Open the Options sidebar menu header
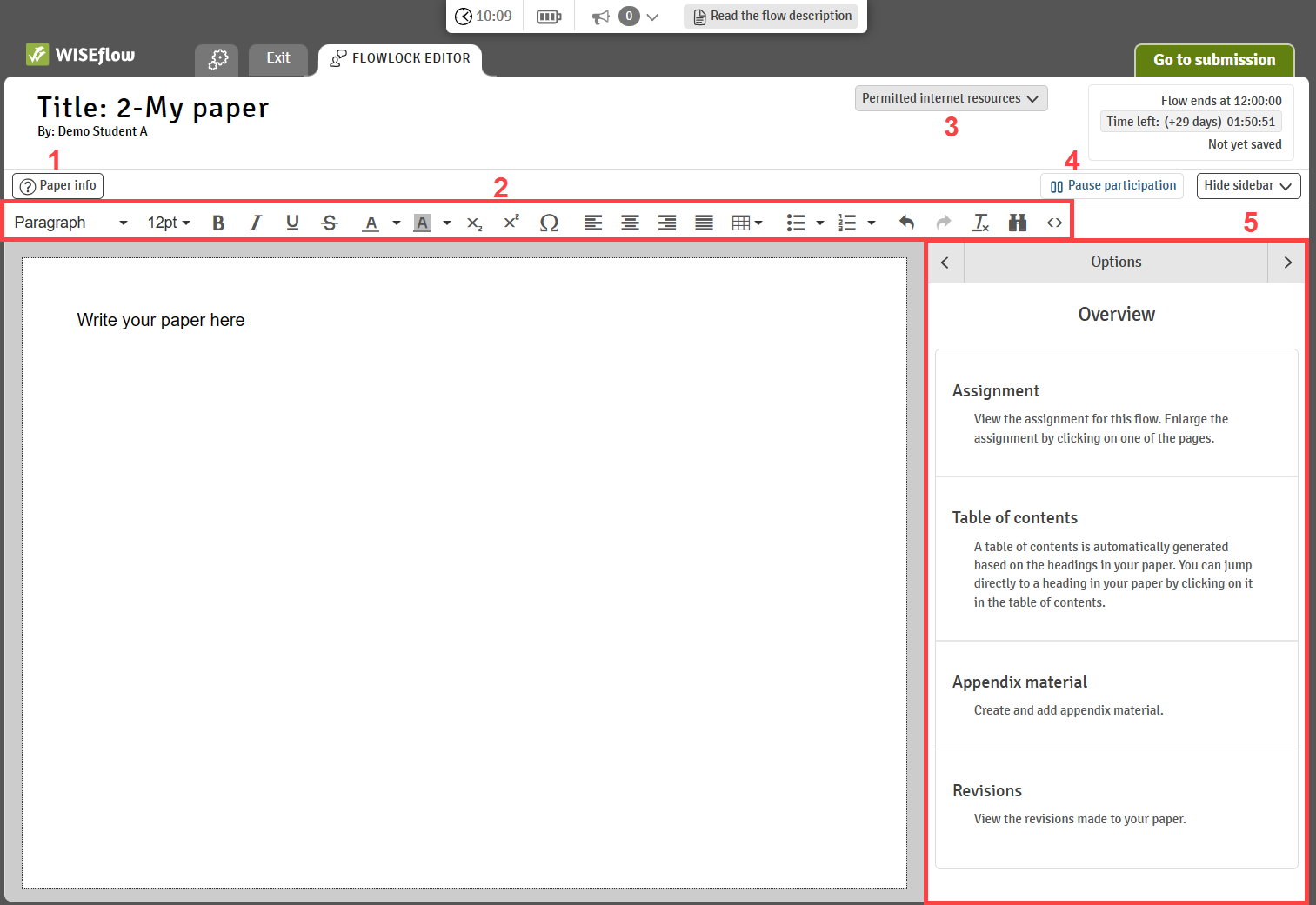This screenshot has height=905, width=1316. coord(1116,263)
